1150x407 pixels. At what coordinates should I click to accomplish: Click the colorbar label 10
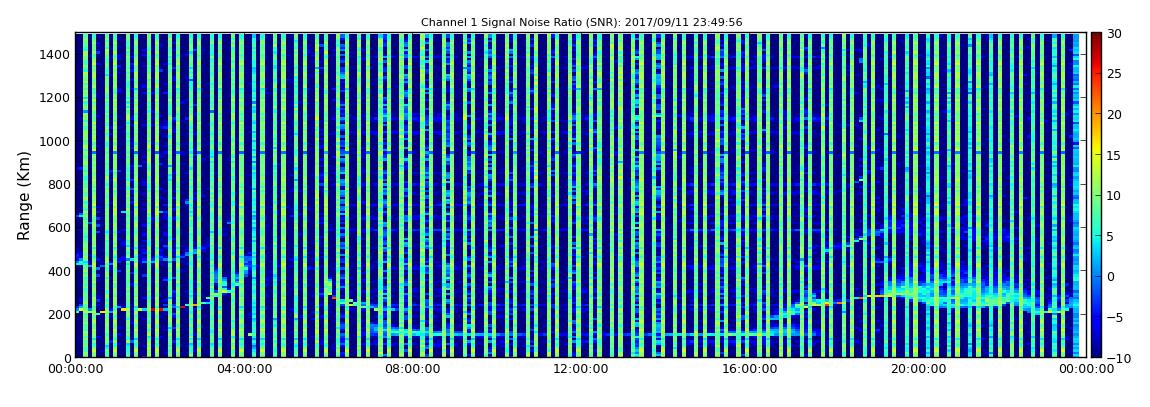(1115, 195)
